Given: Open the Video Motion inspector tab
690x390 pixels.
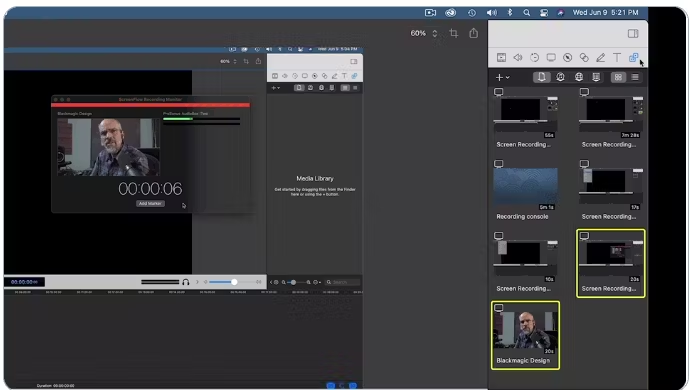Looking at the screenshot, I should [x=534, y=58].
